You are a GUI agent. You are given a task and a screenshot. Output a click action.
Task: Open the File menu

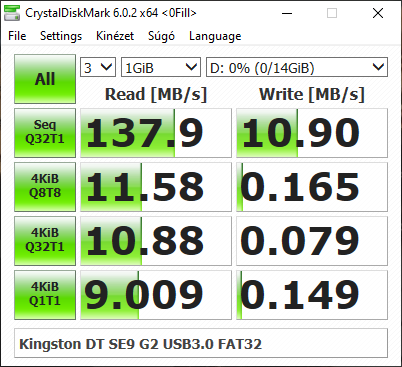[x=17, y=36]
